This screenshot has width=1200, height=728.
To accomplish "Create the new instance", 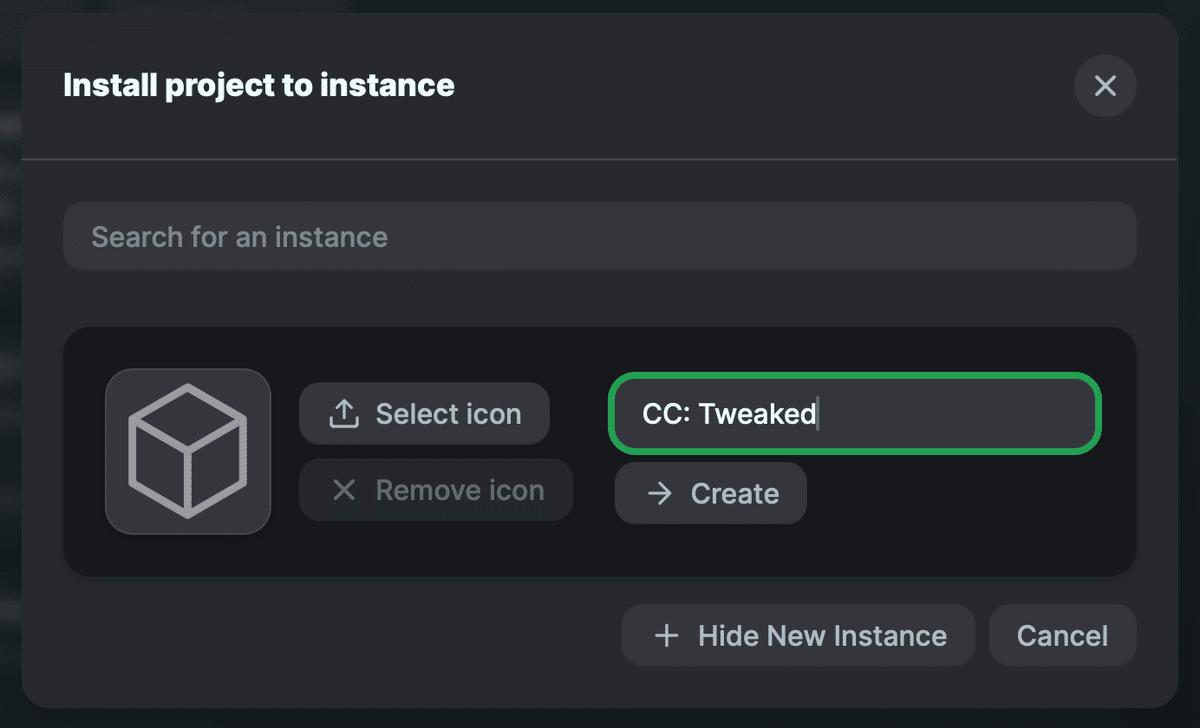I will click(x=711, y=493).
